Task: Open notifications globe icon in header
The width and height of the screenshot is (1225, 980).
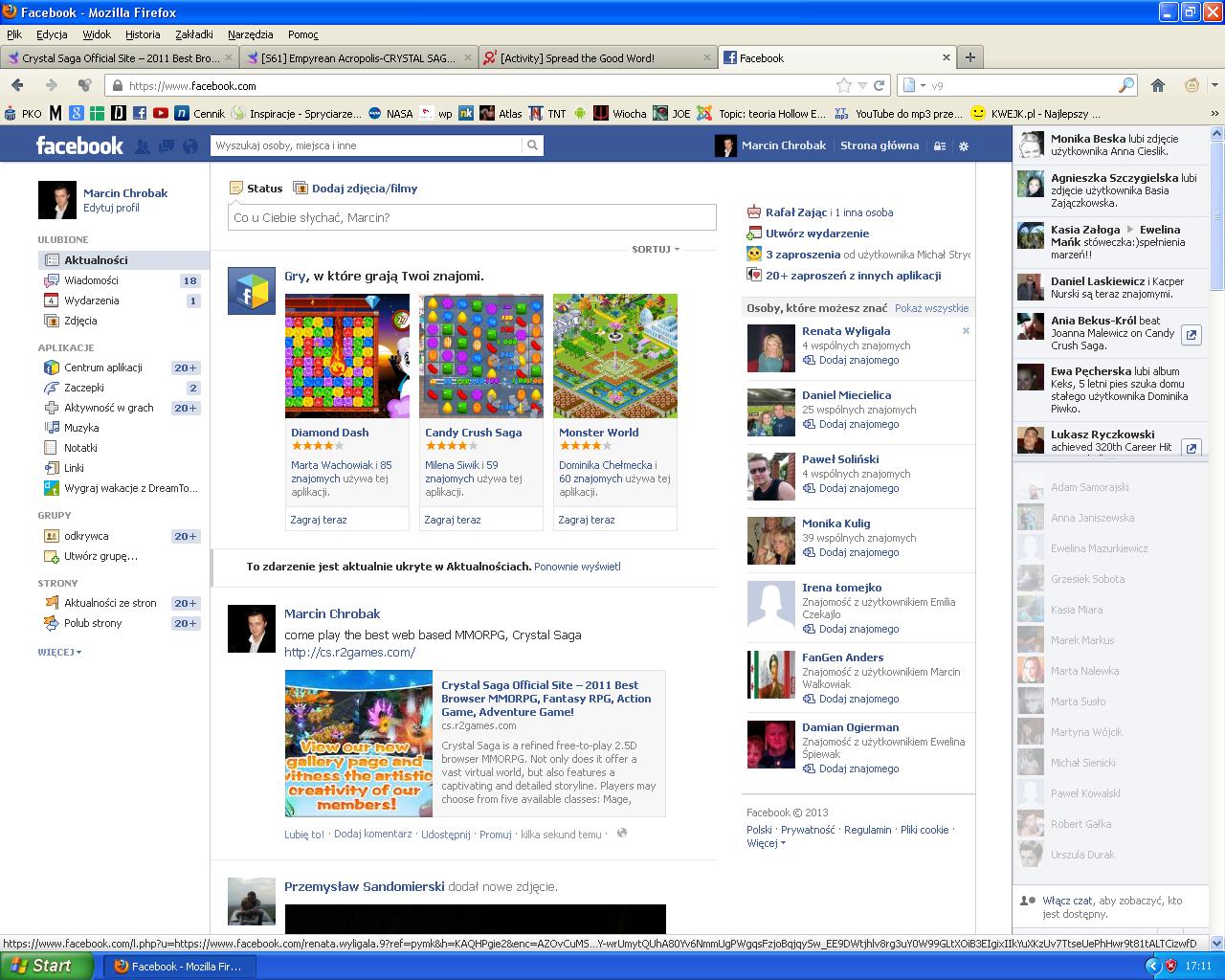Action: tap(189, 146)
